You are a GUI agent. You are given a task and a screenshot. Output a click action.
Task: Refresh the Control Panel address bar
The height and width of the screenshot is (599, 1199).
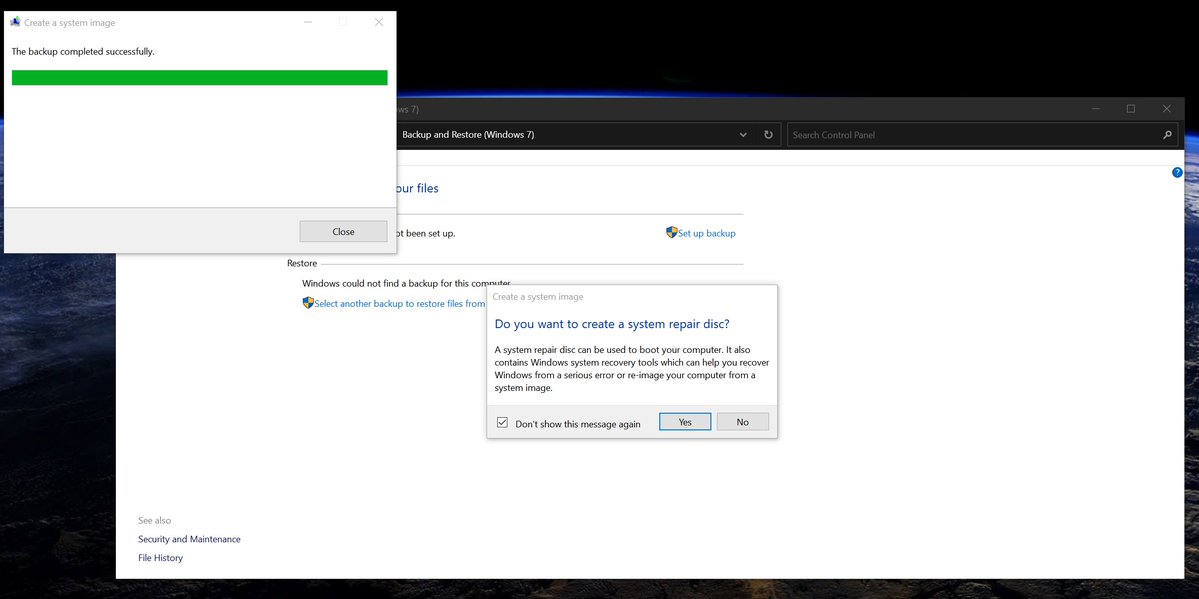point(768,135)
